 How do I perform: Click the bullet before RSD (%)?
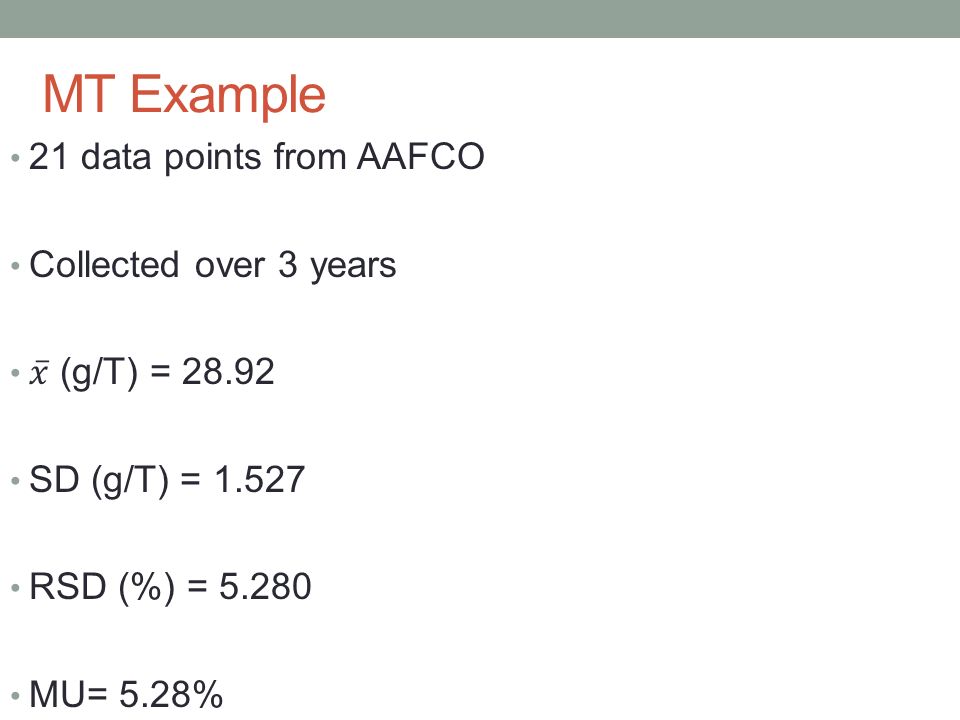pyautogui.click(x=15, y=588)
